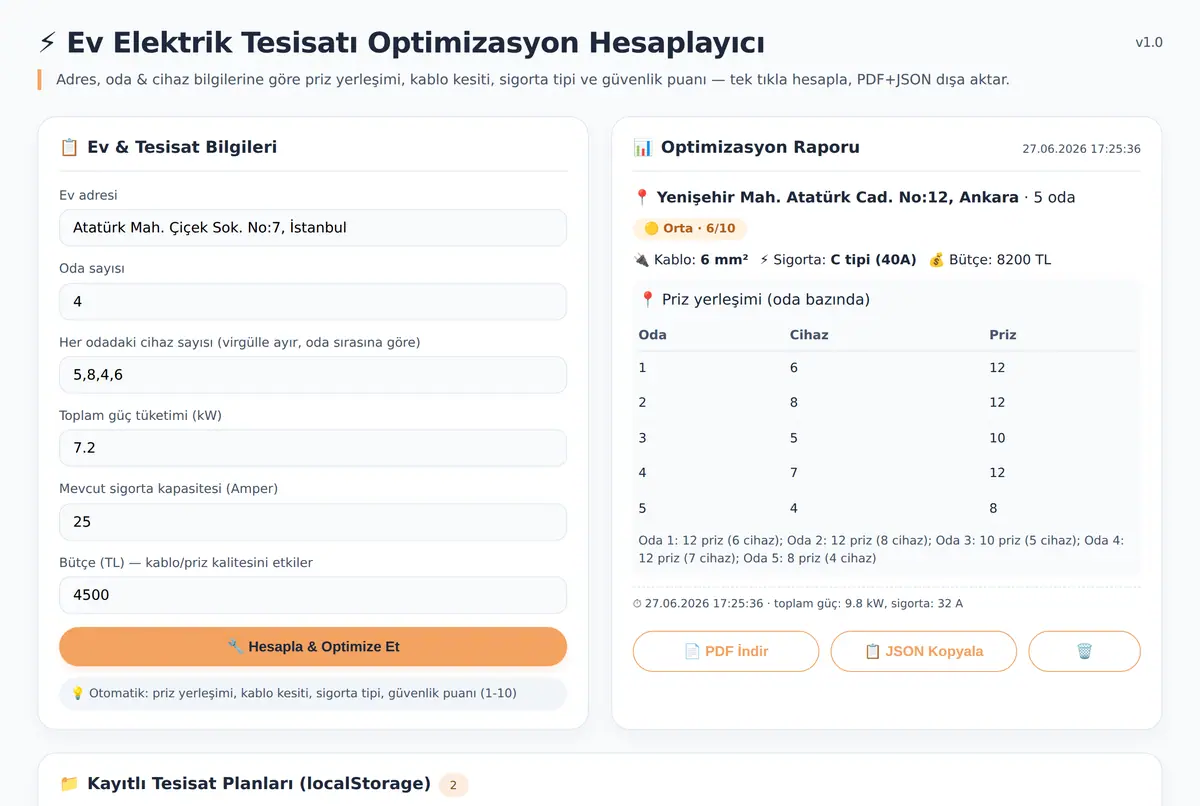Screen dimensions: 1200x806
Task: Focus the Mevcut sigorta kapasitesi field
Action: pos(313,521)
